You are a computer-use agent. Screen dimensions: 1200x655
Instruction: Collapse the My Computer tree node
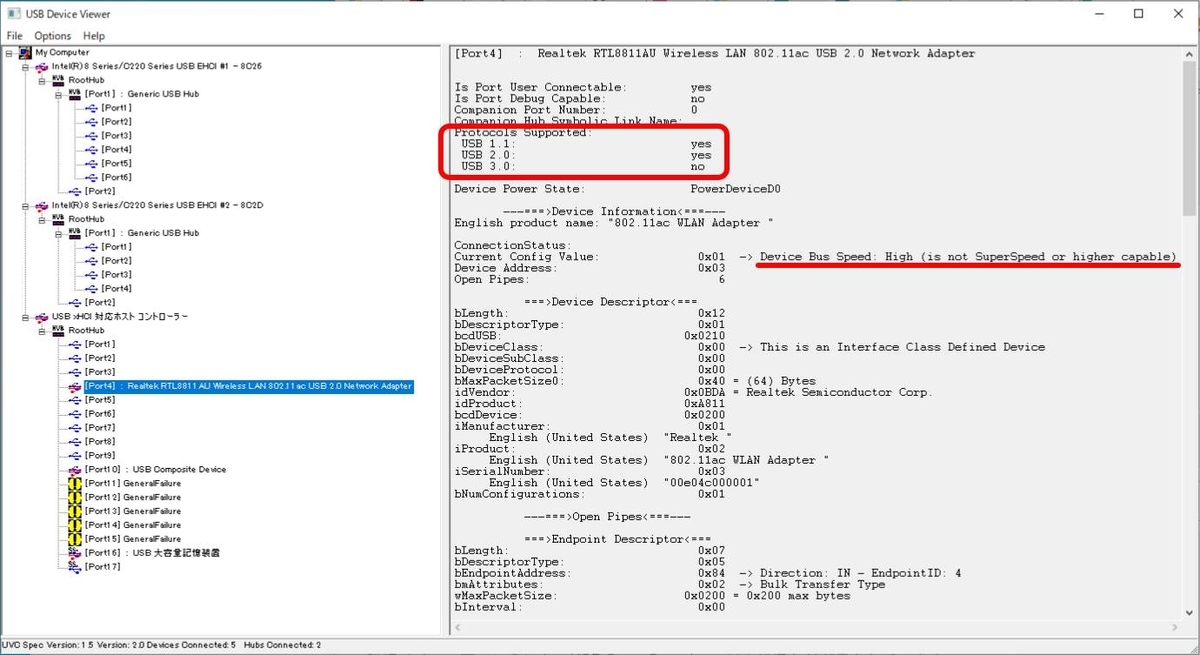pos(8,52)
